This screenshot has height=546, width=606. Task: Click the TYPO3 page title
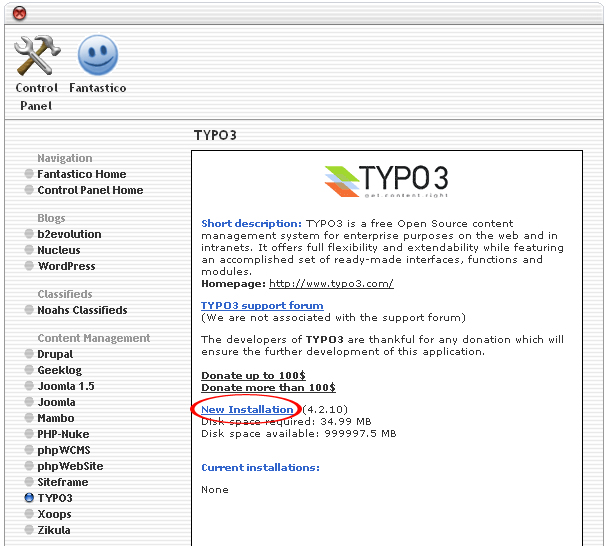215,135
